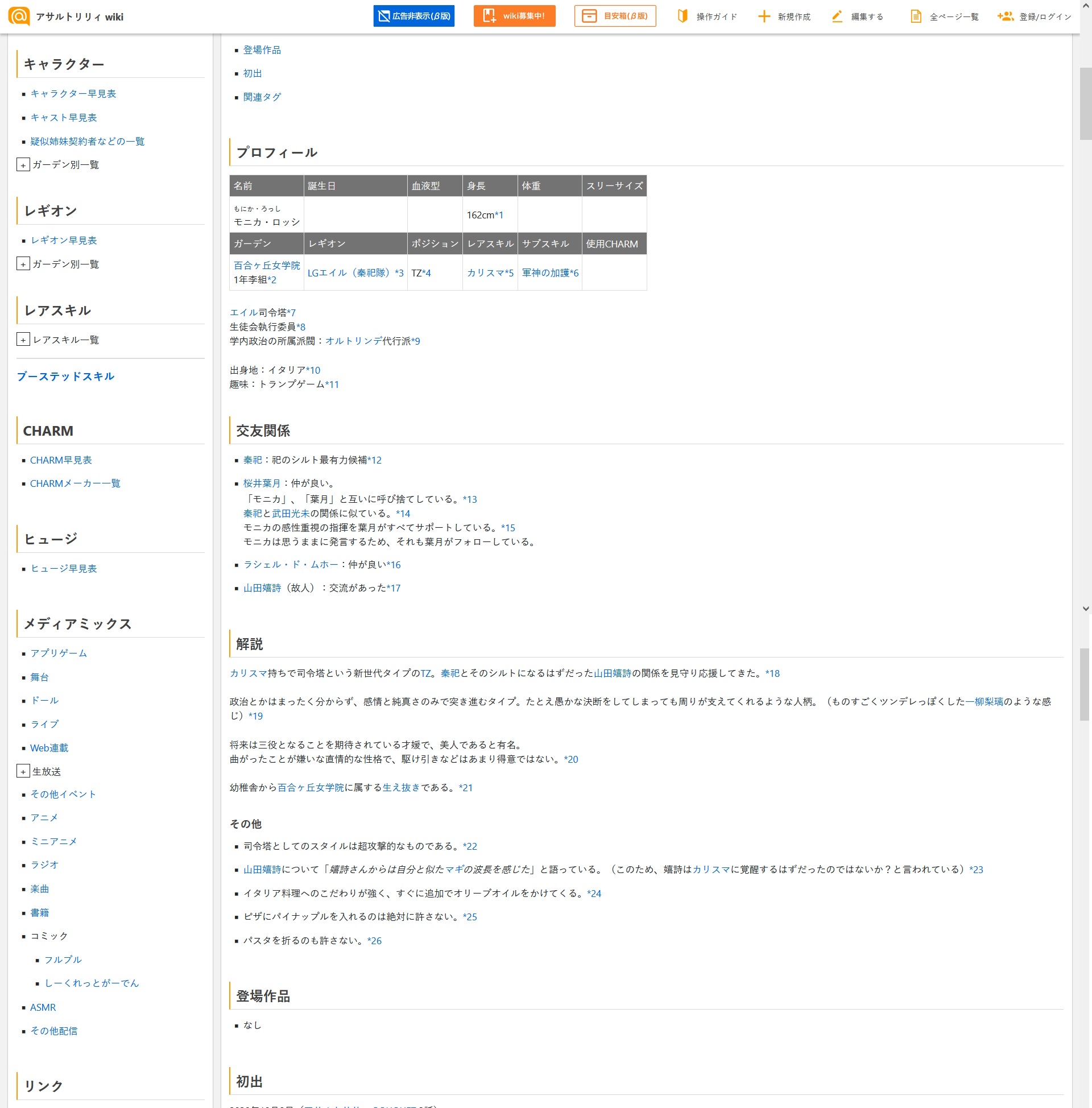Open the wiki募集中! orange button
This screenshot has height=1108, width=1092.
tap(514, 16)
